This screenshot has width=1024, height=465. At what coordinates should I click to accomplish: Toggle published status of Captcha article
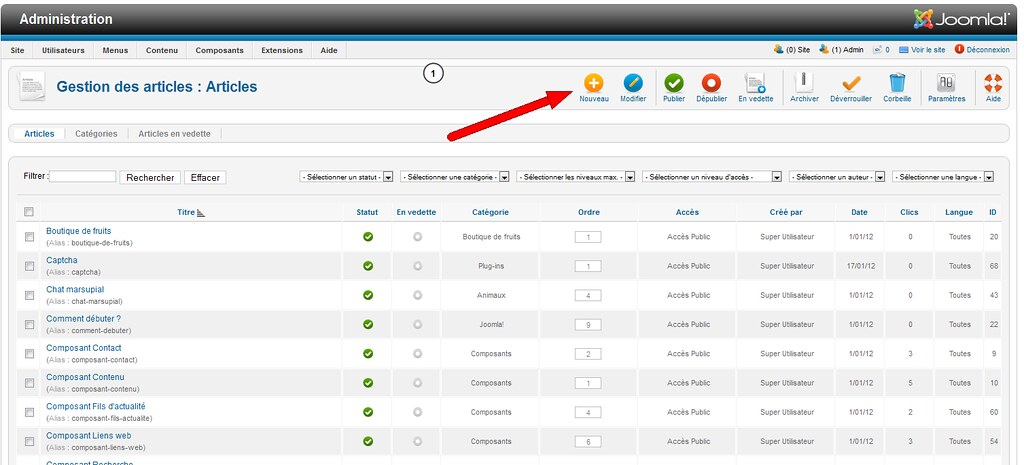pos(368,266)
